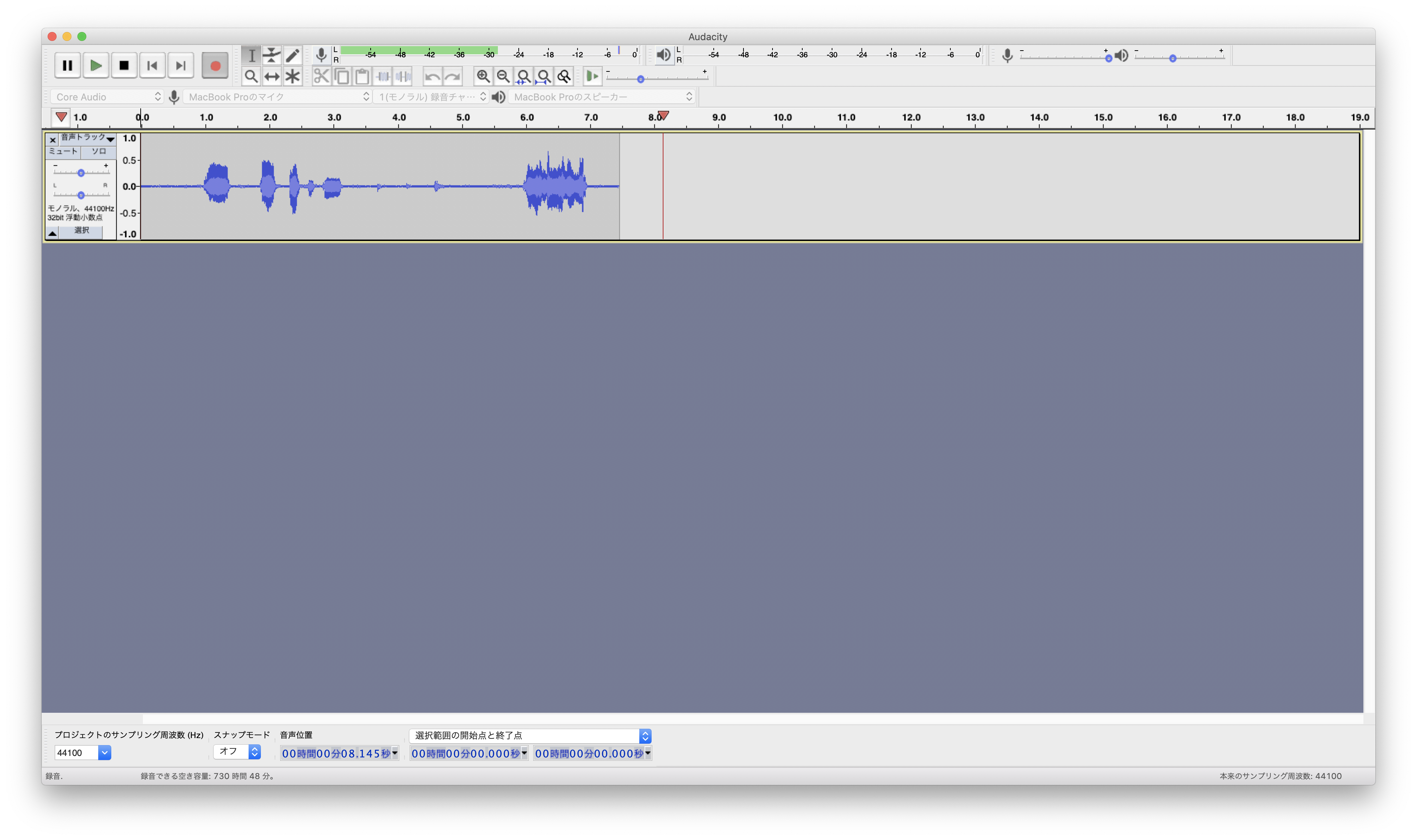Click the Redo arrow

coord(453,76)
